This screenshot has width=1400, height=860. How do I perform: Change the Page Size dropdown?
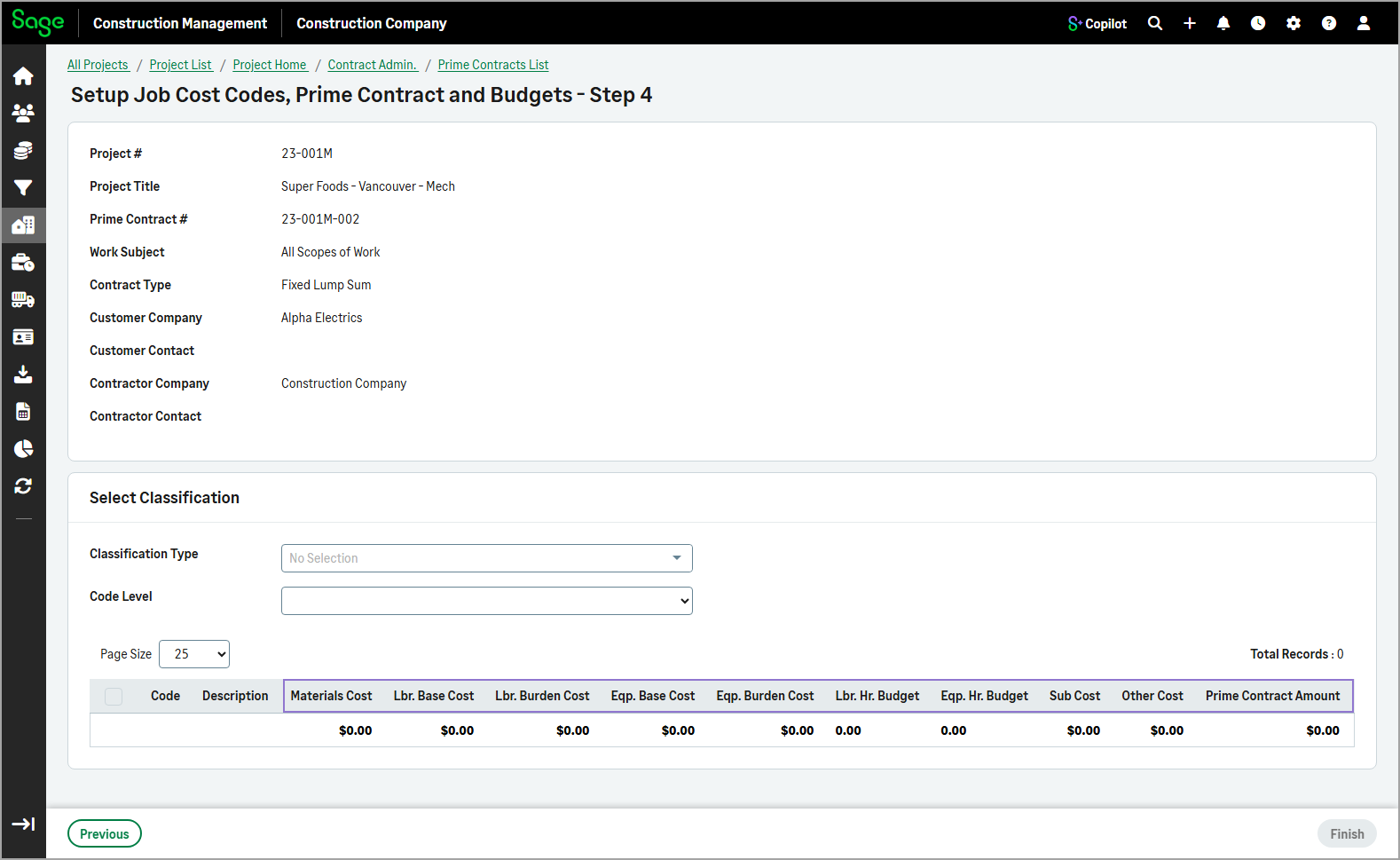pos(194,654)
